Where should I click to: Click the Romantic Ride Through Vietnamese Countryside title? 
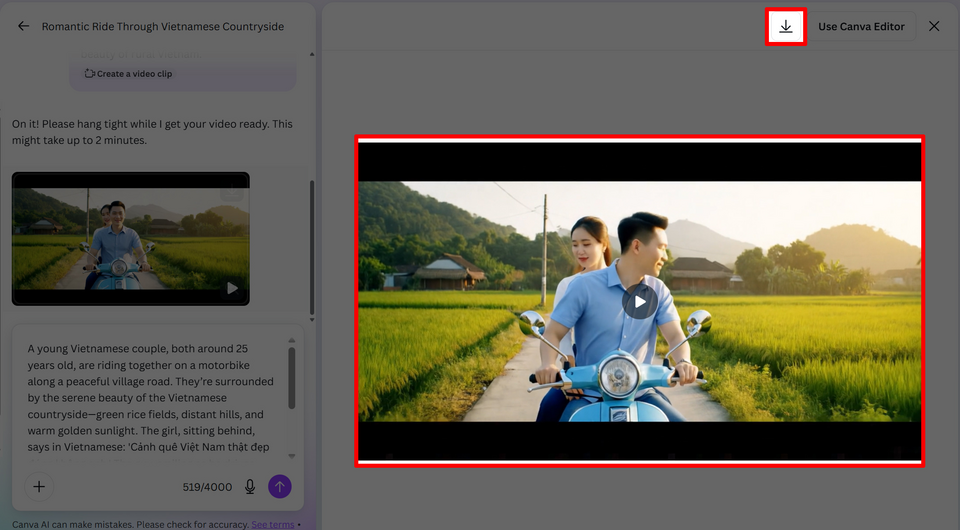point(162,27)
